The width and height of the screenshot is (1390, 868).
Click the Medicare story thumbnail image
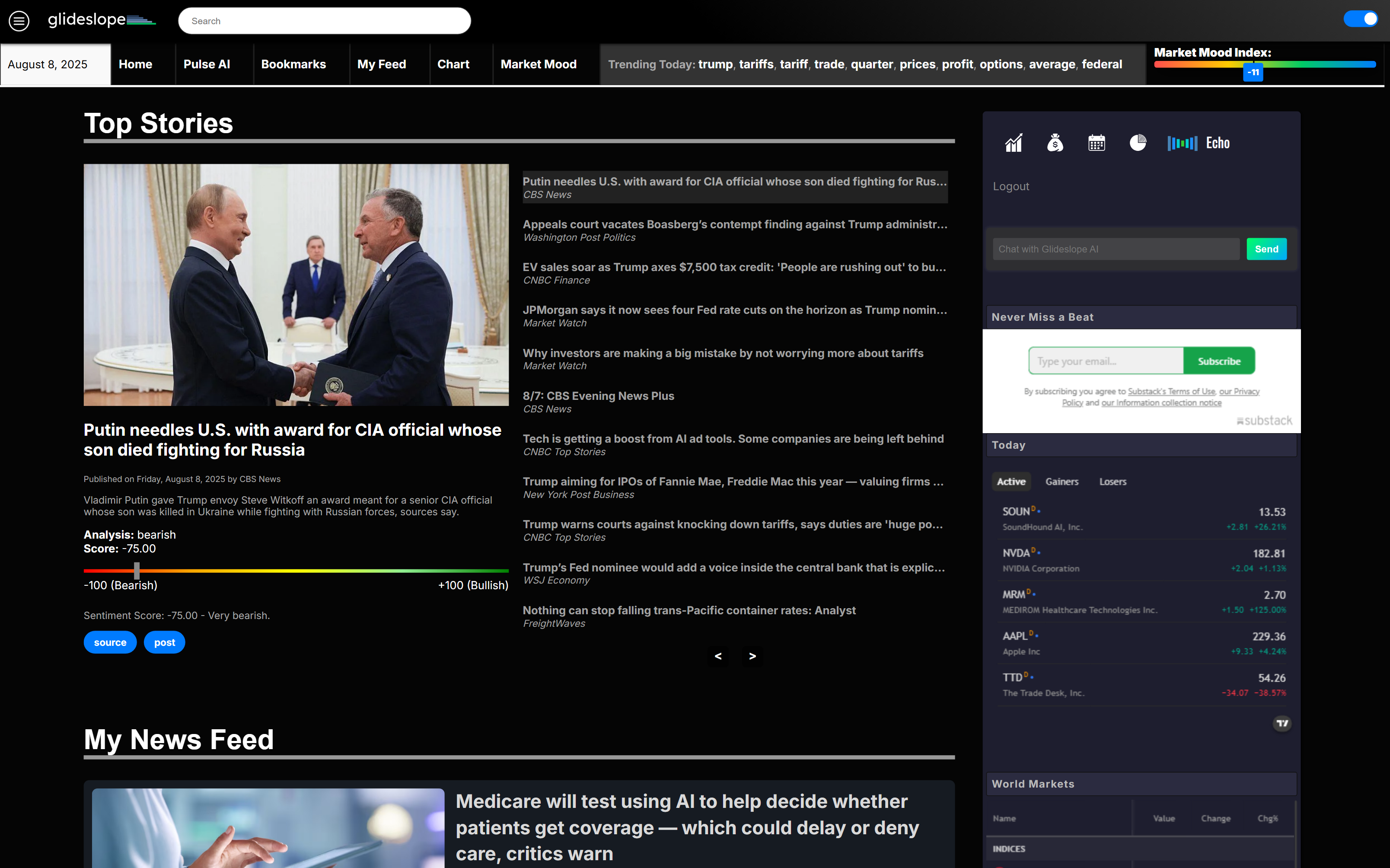point(268,828)
